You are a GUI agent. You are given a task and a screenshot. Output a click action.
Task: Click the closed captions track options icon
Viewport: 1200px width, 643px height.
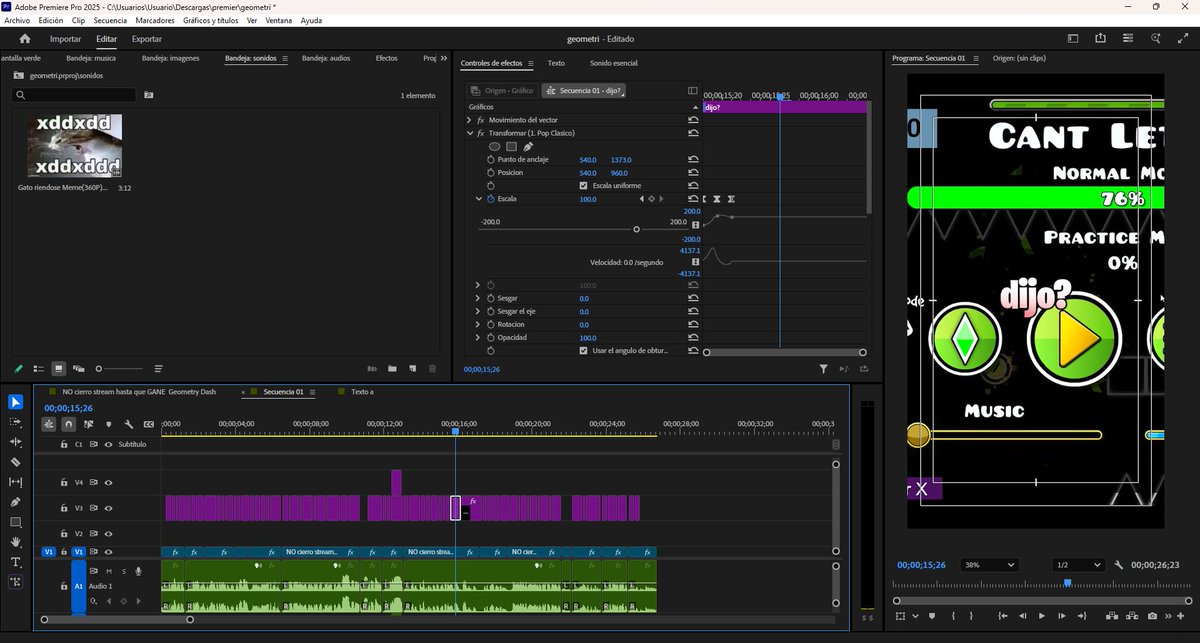pyautogui.click(x=149, y=424)
